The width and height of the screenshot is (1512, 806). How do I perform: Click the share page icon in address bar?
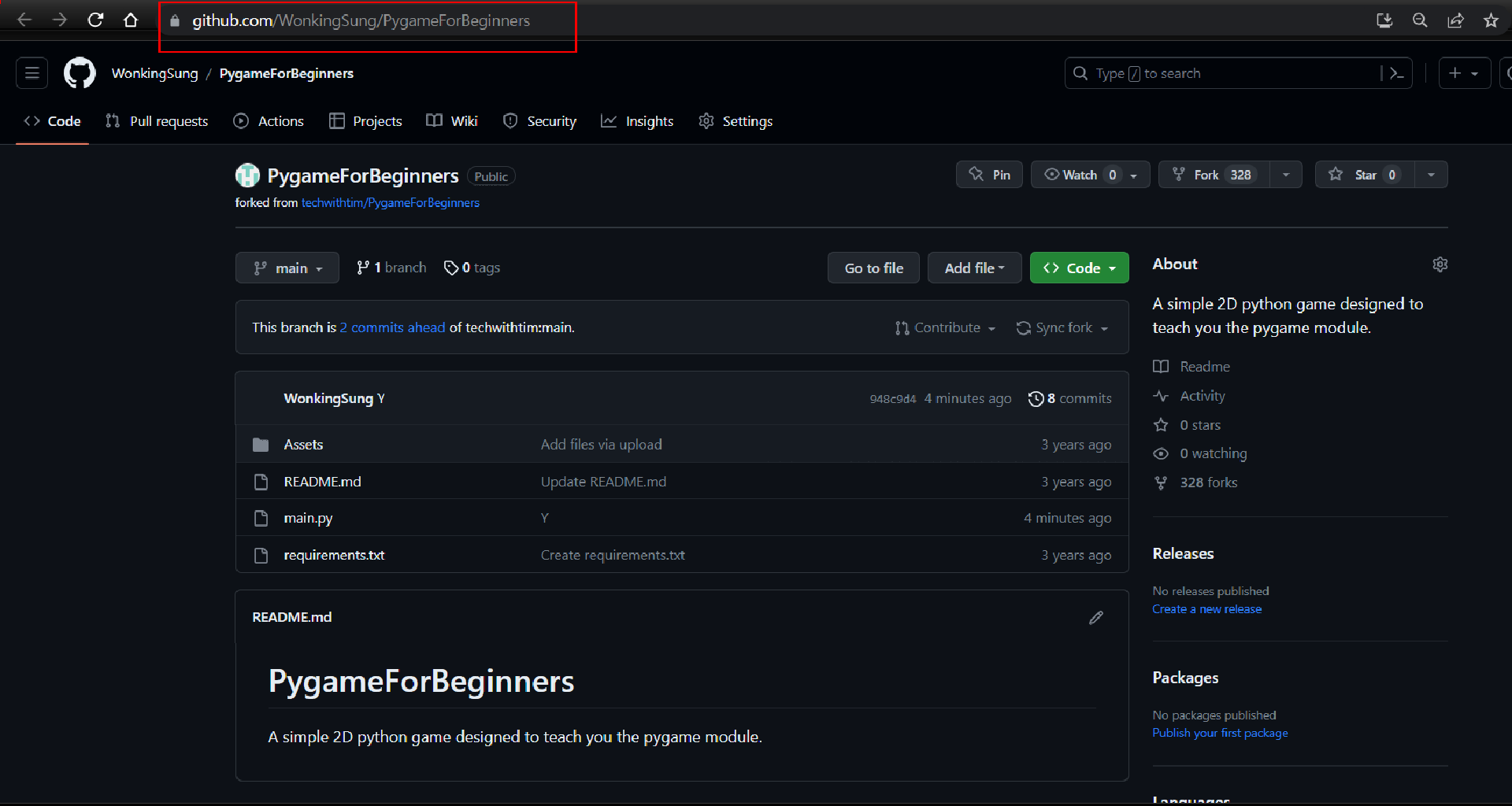click(x=1455, y=20)
